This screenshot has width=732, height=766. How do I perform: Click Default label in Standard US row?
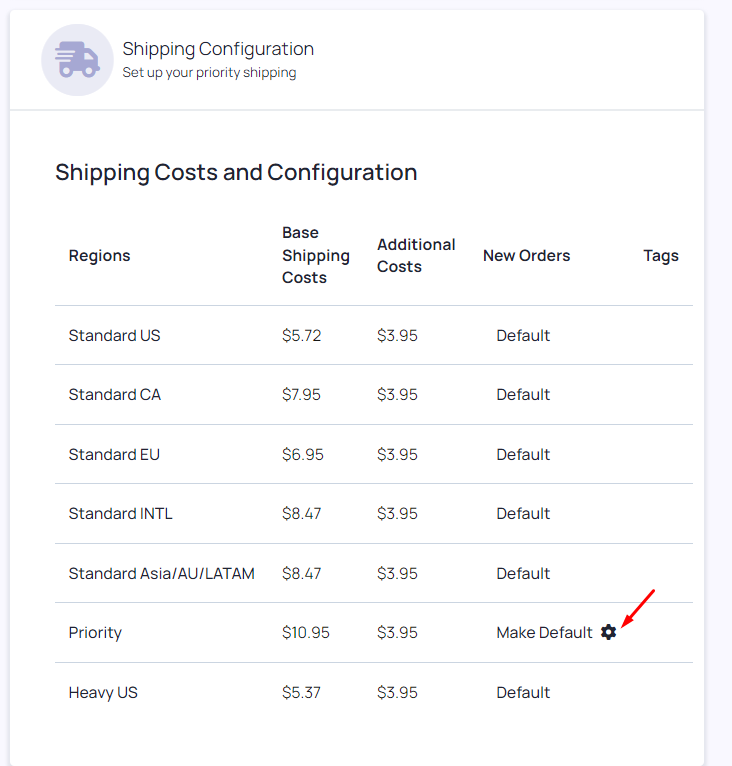523,336
